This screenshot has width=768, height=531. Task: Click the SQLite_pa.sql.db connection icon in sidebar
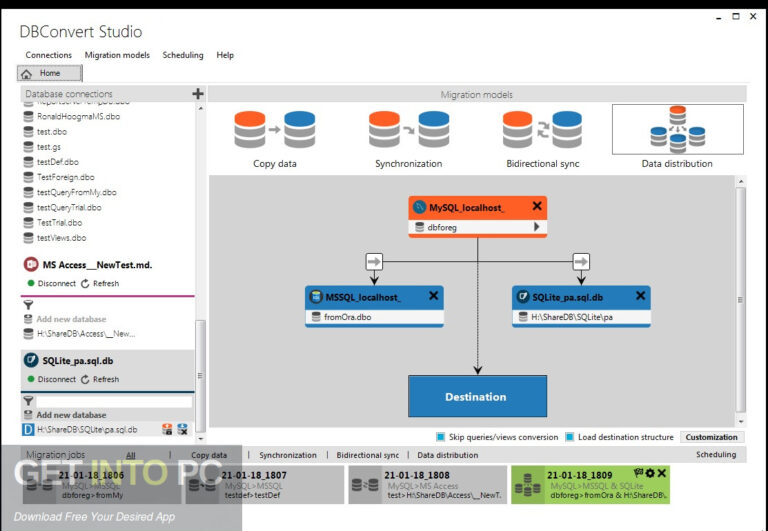(x=31, y=361)
